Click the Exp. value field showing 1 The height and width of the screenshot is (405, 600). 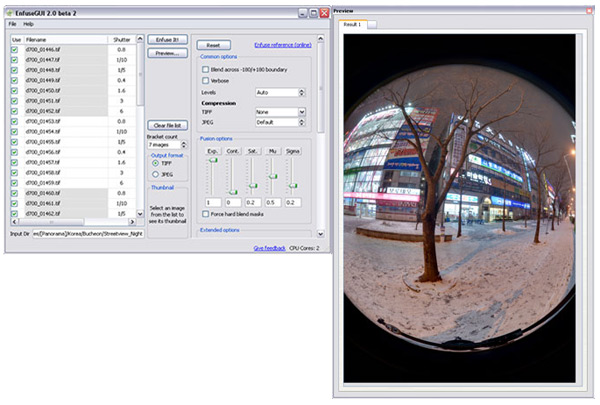(213, 202)
